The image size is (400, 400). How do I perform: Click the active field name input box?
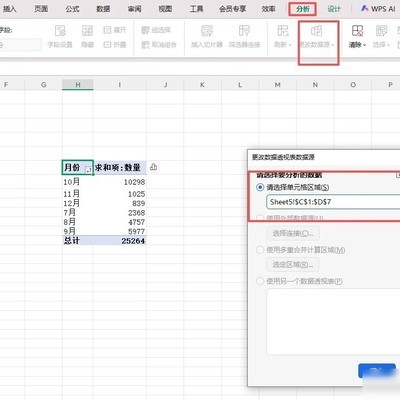(x=20, y=44)
